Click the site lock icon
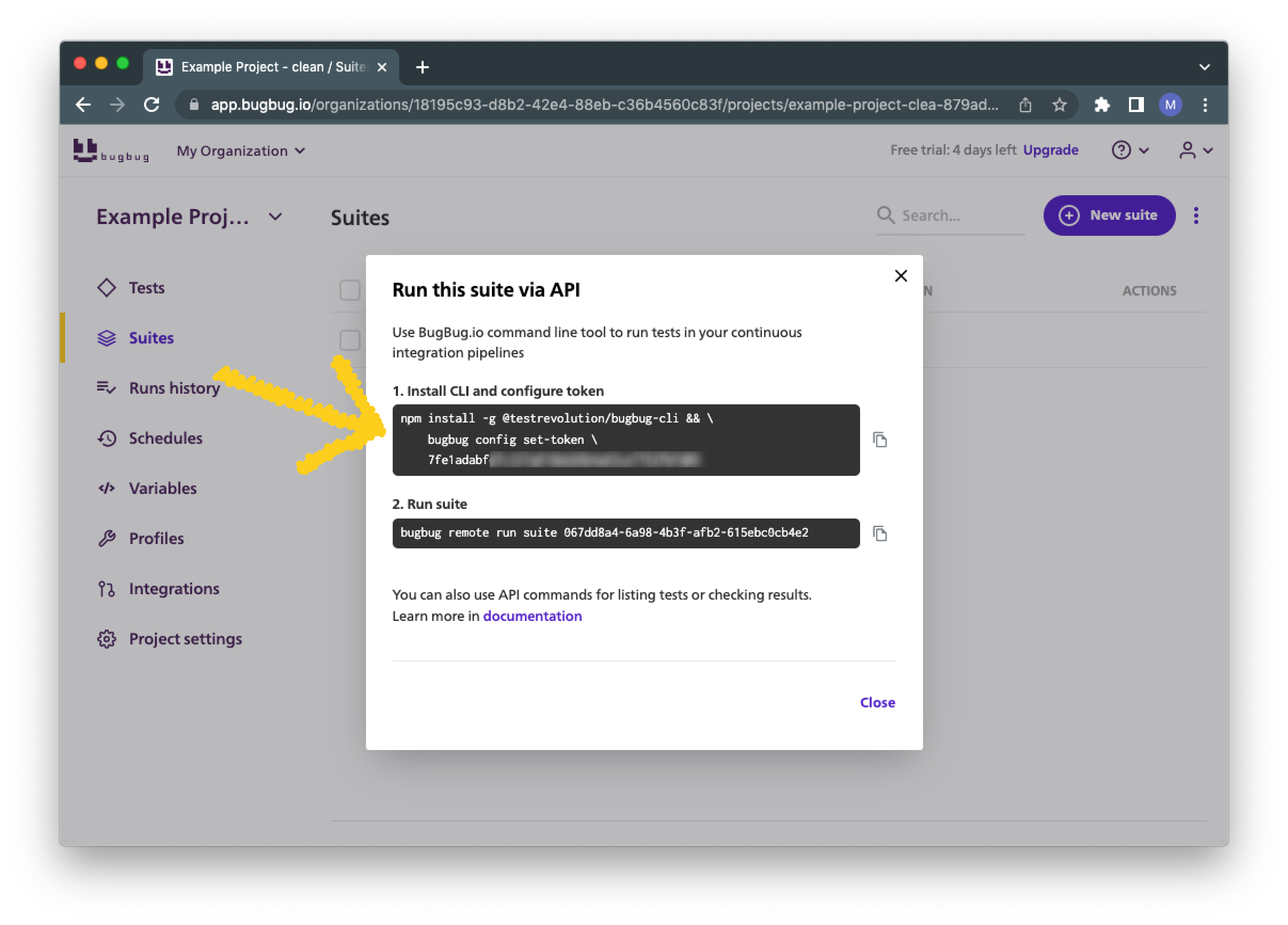This screenshot has width=1288, height=925. [x=194, y=105]
